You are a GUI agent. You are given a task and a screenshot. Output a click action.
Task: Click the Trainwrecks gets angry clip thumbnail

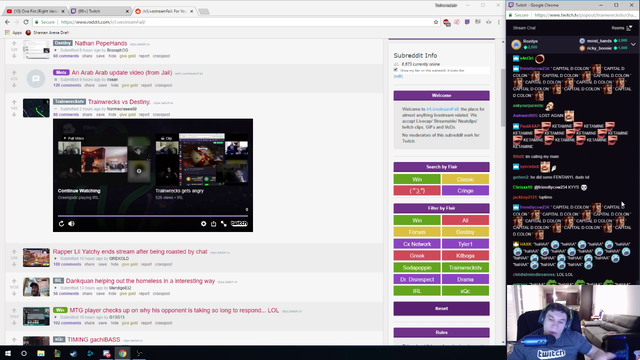(202, 160)
